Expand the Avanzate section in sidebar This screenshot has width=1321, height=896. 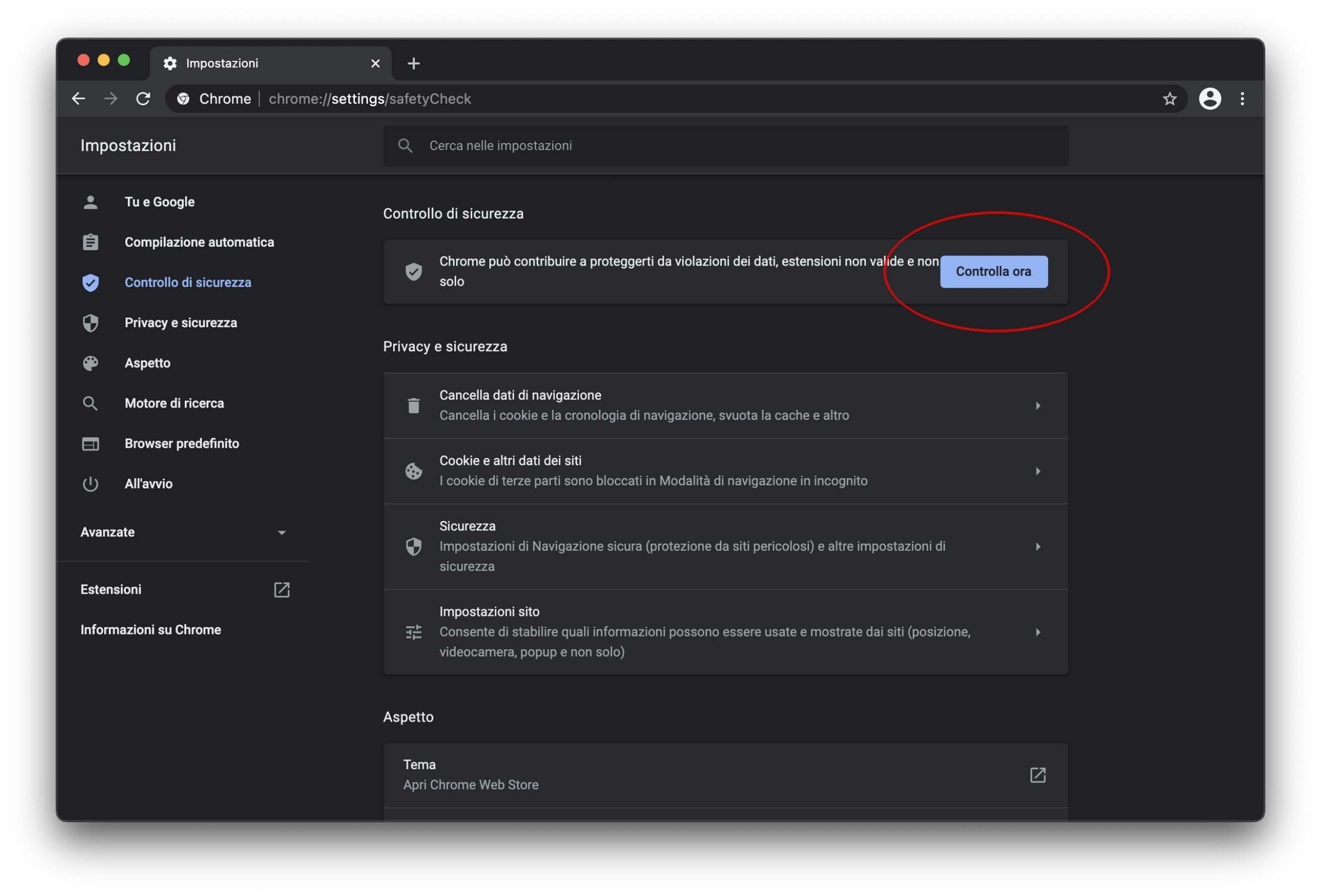[281, 532]
